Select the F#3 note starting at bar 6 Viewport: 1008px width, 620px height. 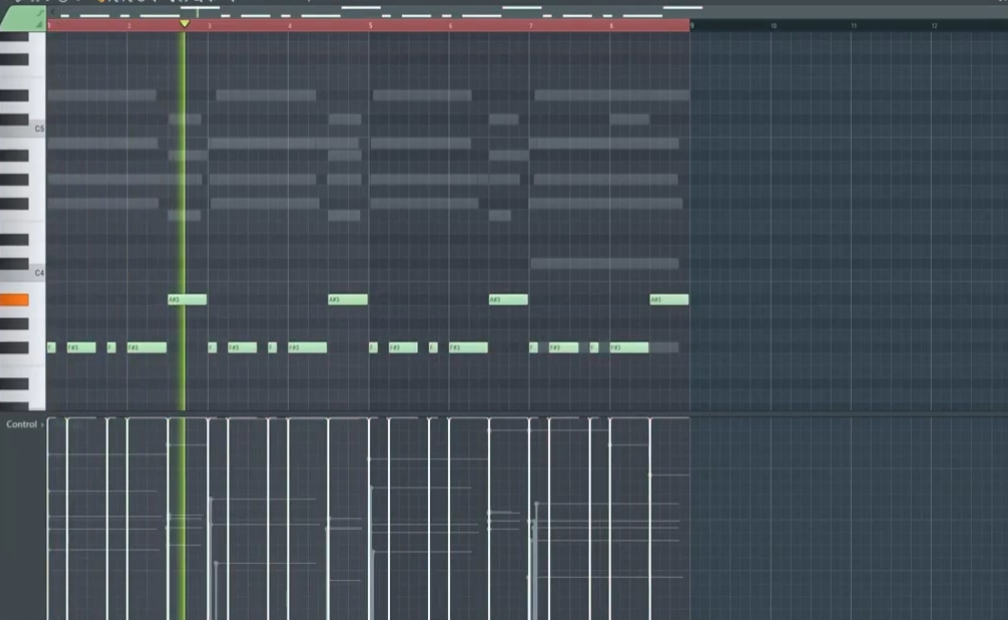(x=468, y=348)
